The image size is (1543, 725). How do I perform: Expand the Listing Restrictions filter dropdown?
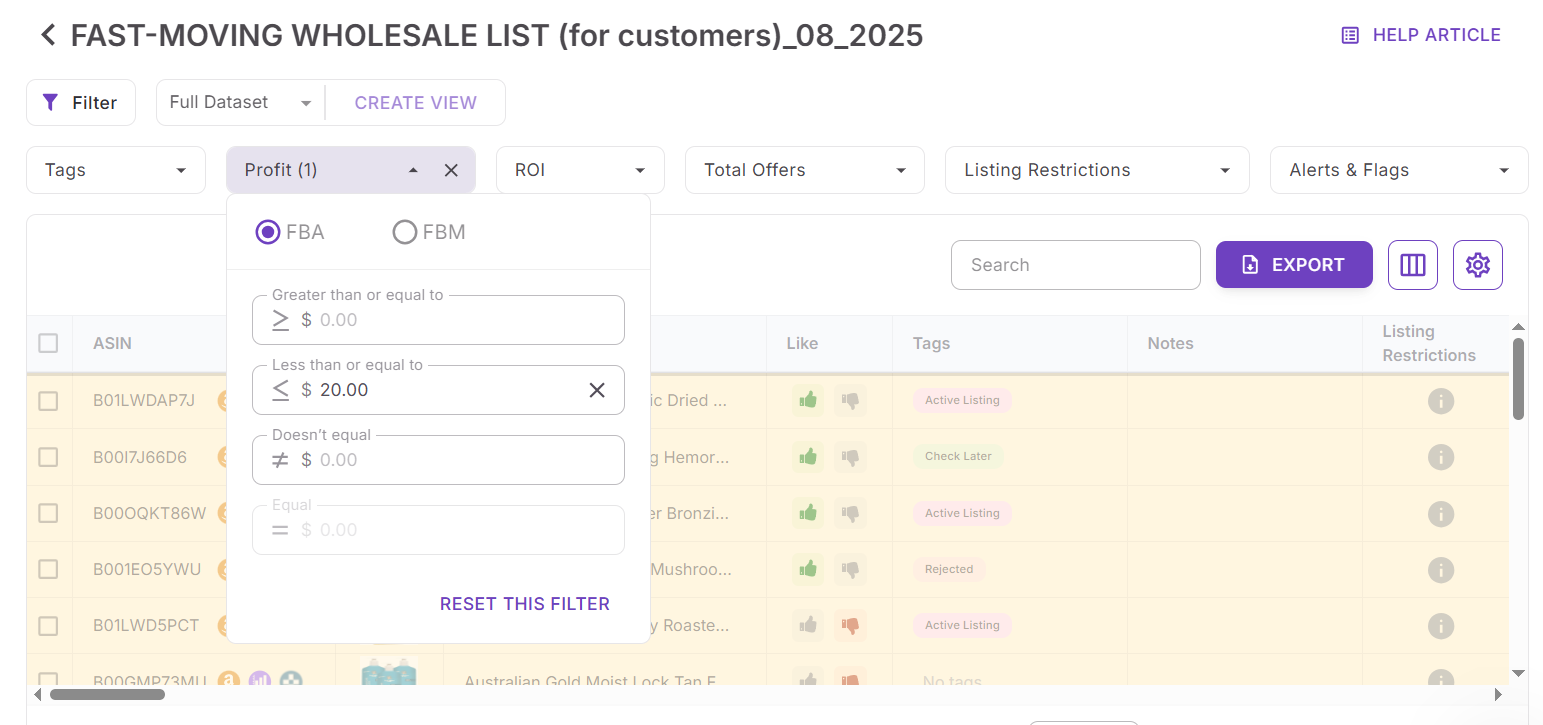pyautogui.click(x=1096, y=170)
